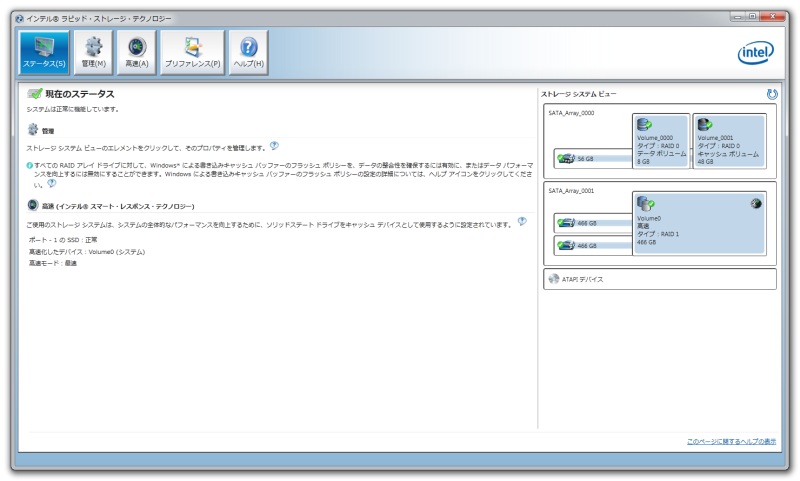
Task: Click help icon beside Smart Response description
Action: (x=521, y=221)
